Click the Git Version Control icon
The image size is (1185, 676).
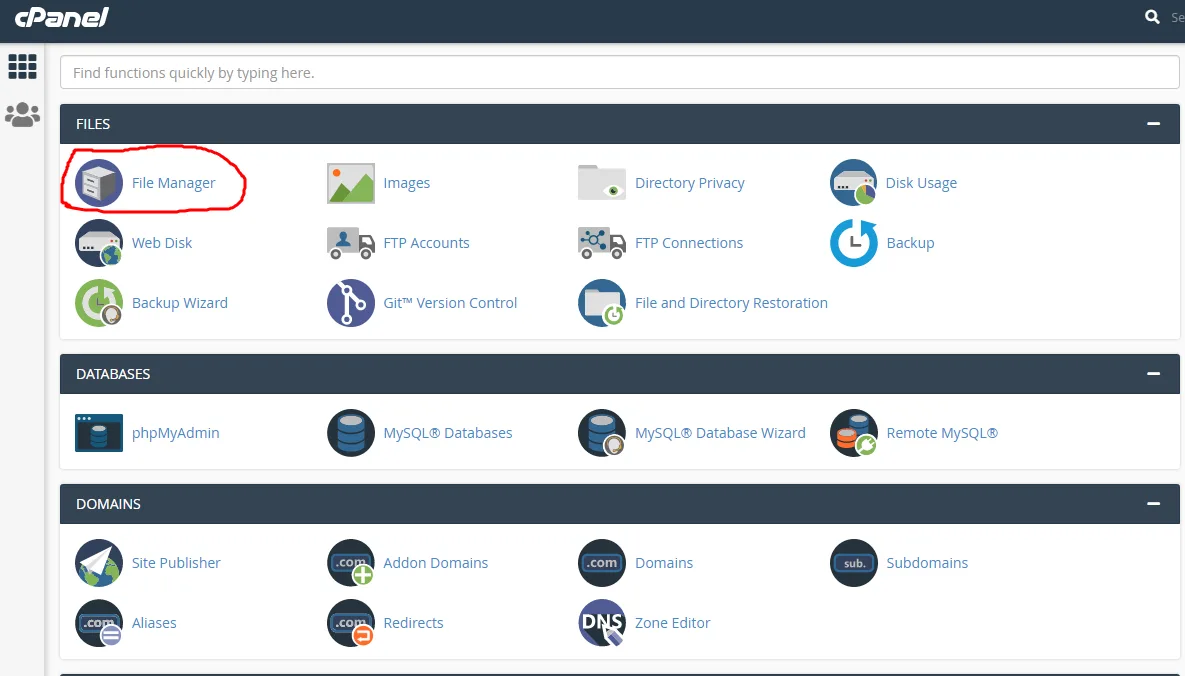point(351,302)
